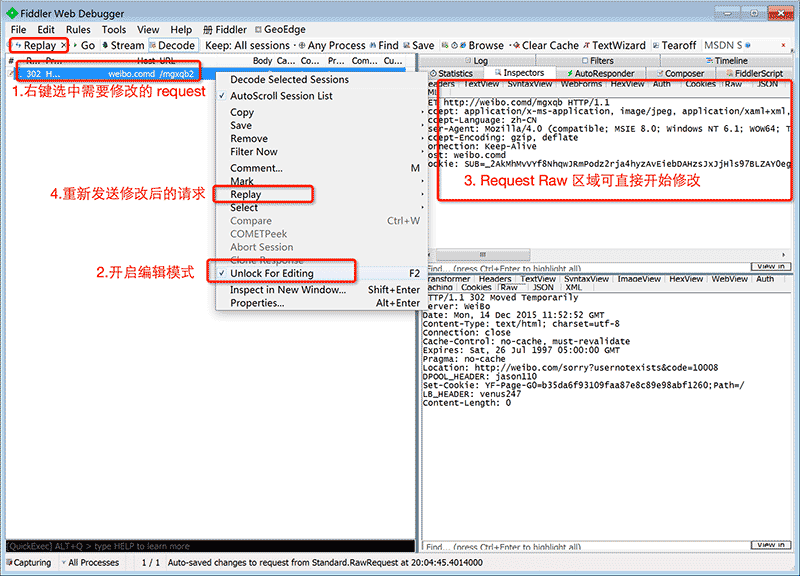Toggle the Decode toolbar button
The height and width of the screenshot is (576, 800).
(172, 45)
